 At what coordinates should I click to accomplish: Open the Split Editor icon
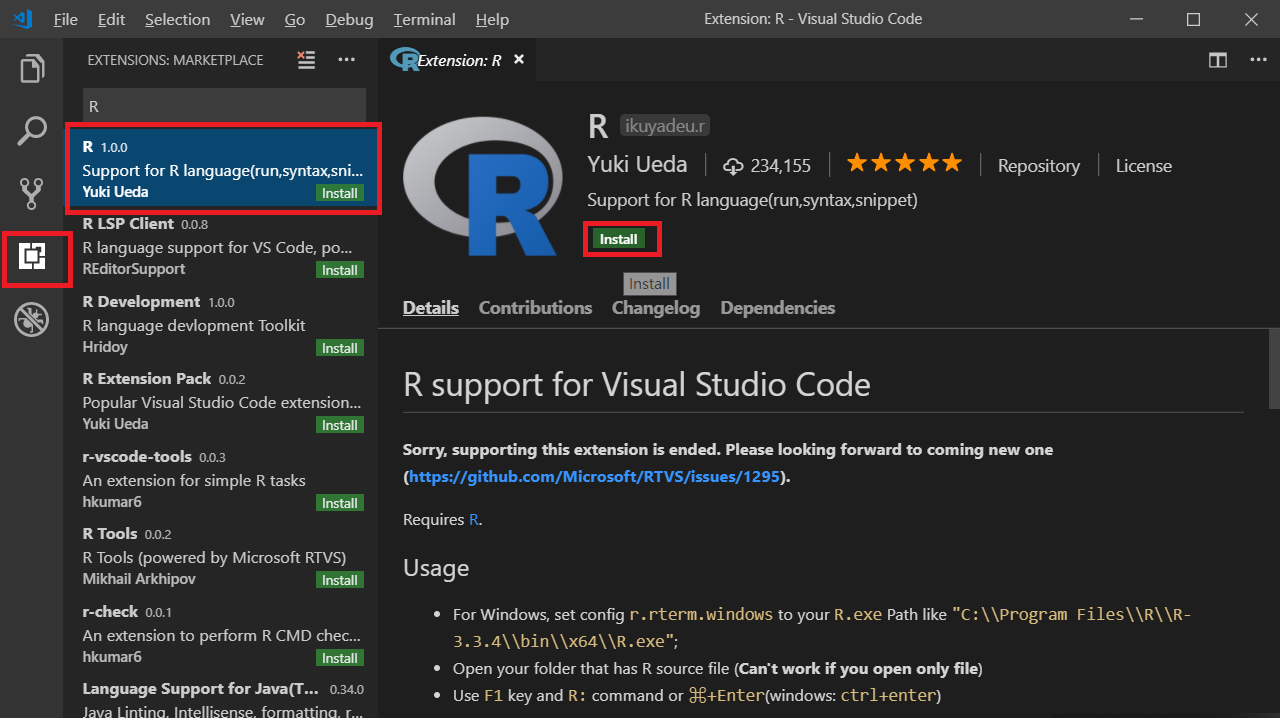pos(1217,60)
